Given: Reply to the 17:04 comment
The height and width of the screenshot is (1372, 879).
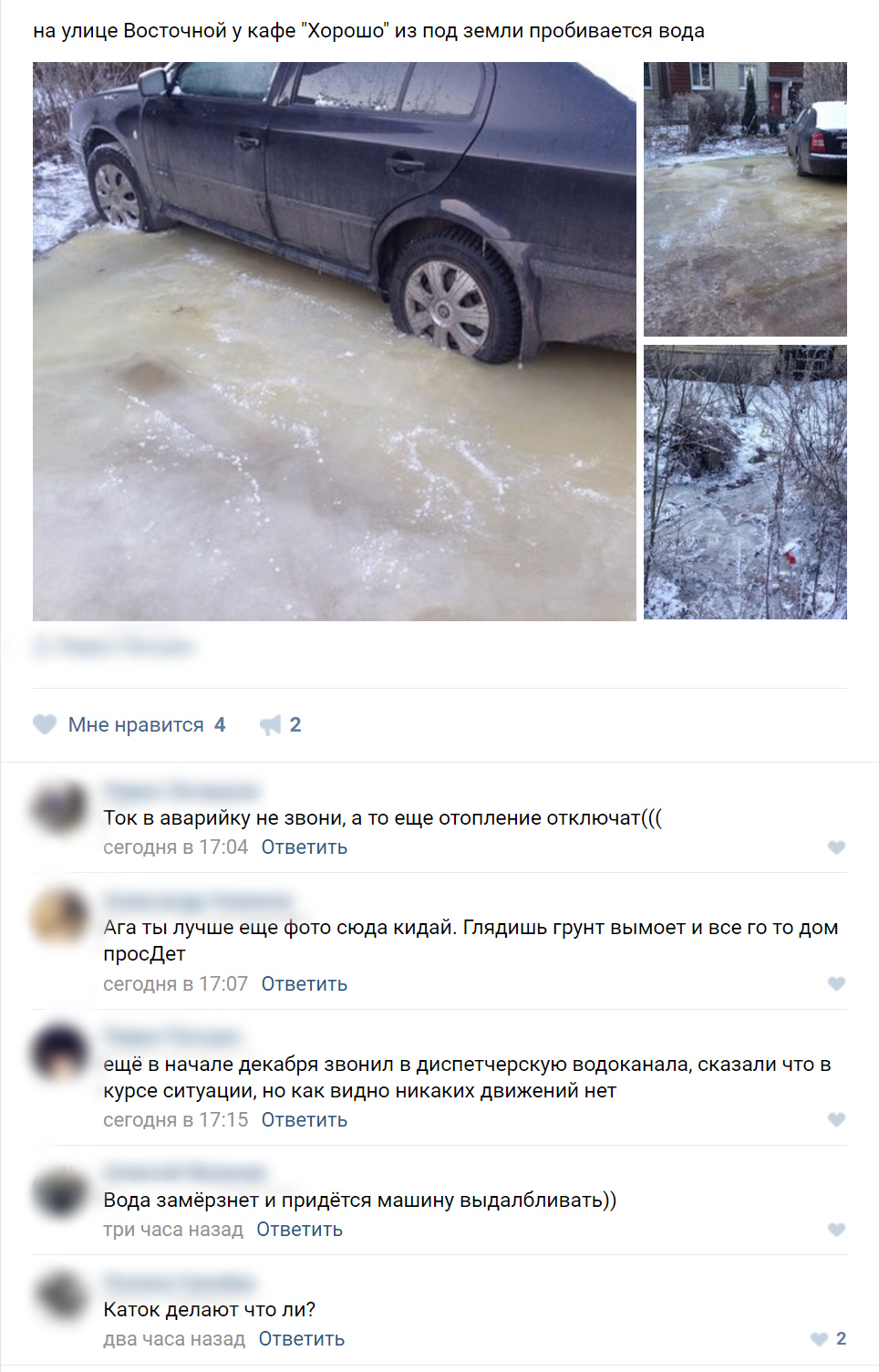Looking at the screenshot, I should pyautogui.click(x=305, y=847).
